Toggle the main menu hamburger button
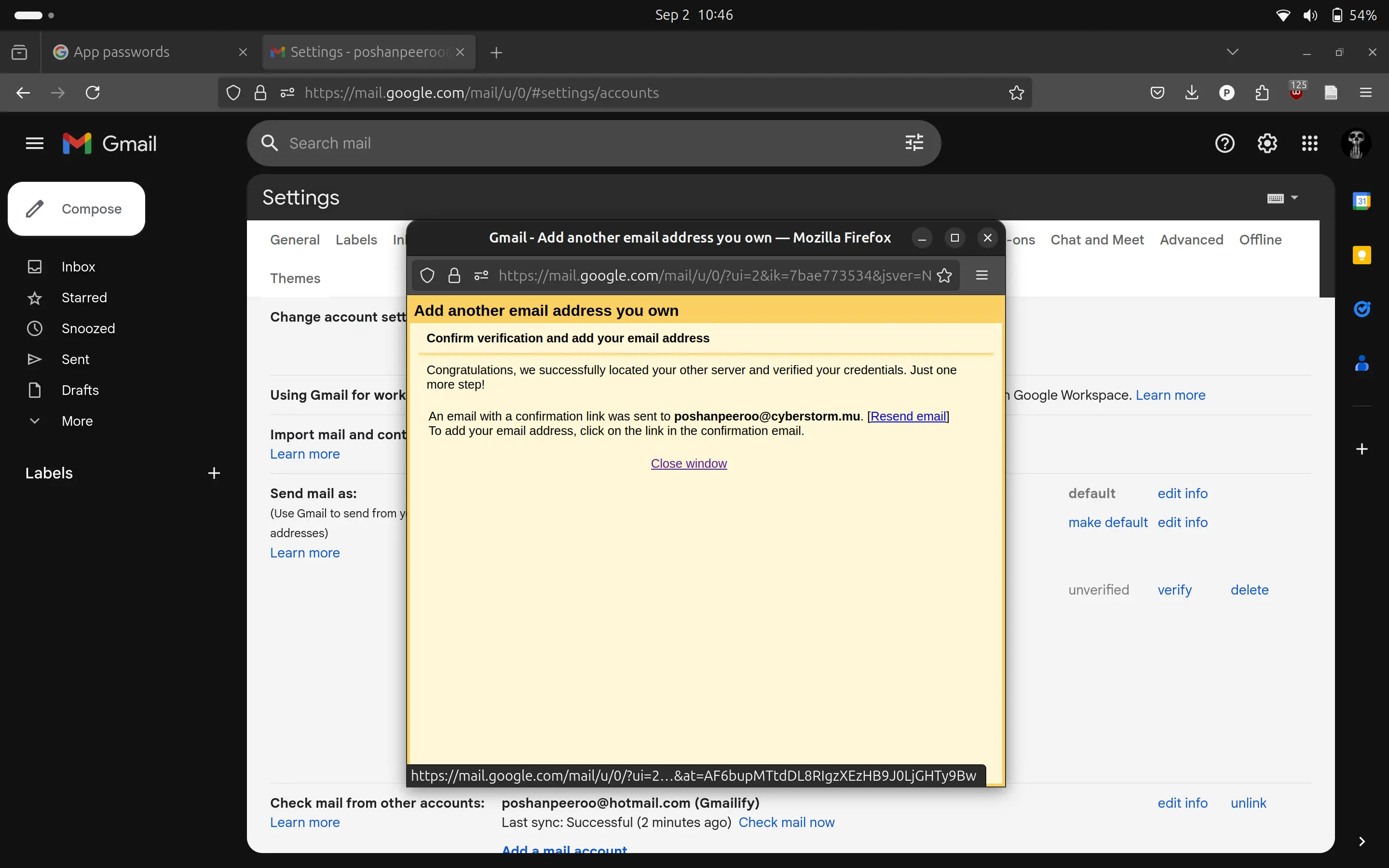This screenshot has width=1389, height=868. point(34,143)
